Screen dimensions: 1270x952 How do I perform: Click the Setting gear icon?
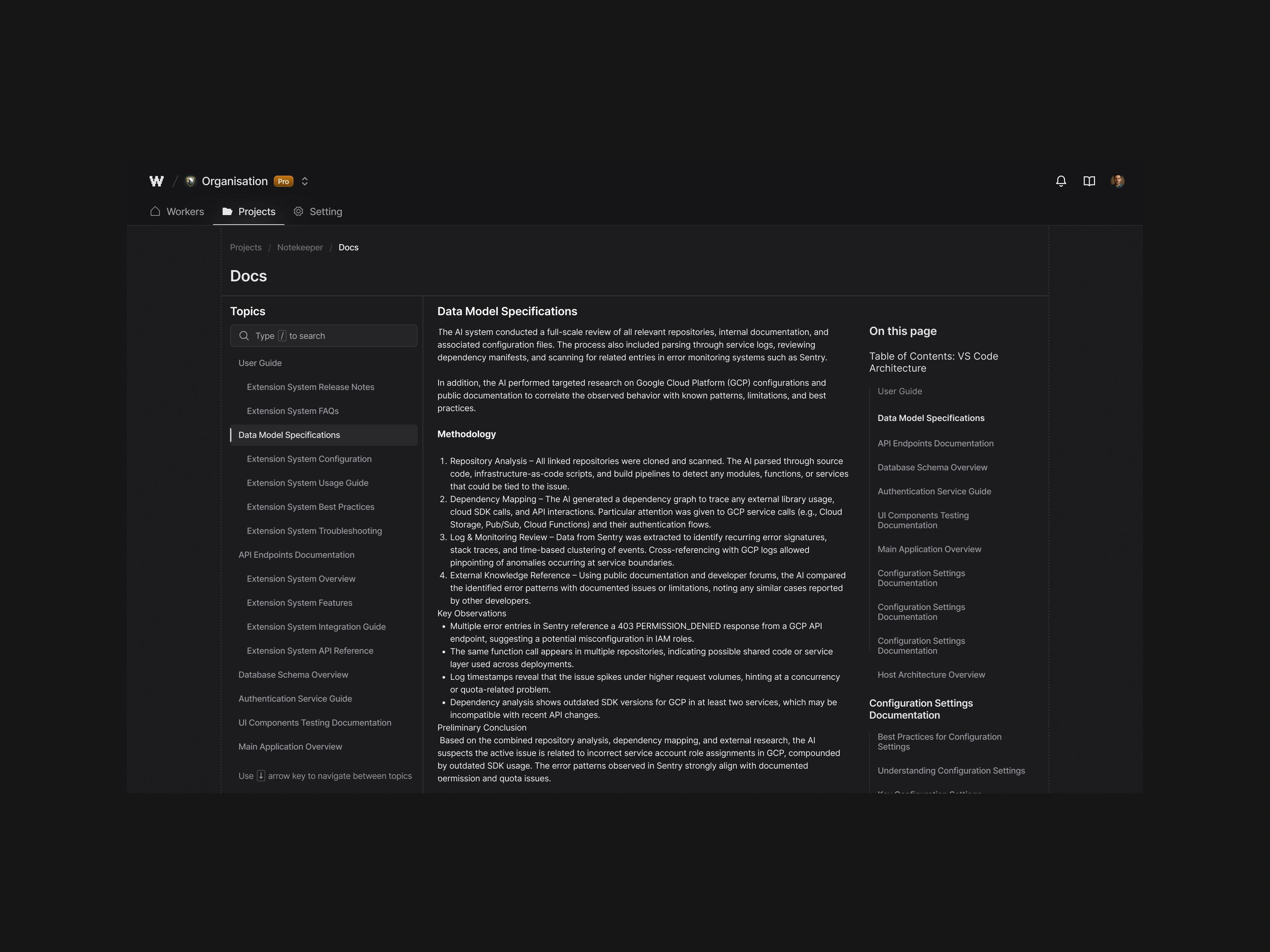coord(298,211)
